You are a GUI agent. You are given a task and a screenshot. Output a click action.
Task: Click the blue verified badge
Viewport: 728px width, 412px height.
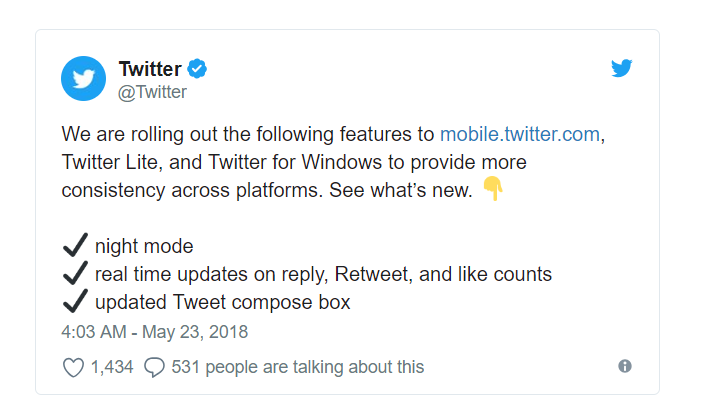[197, 69]
